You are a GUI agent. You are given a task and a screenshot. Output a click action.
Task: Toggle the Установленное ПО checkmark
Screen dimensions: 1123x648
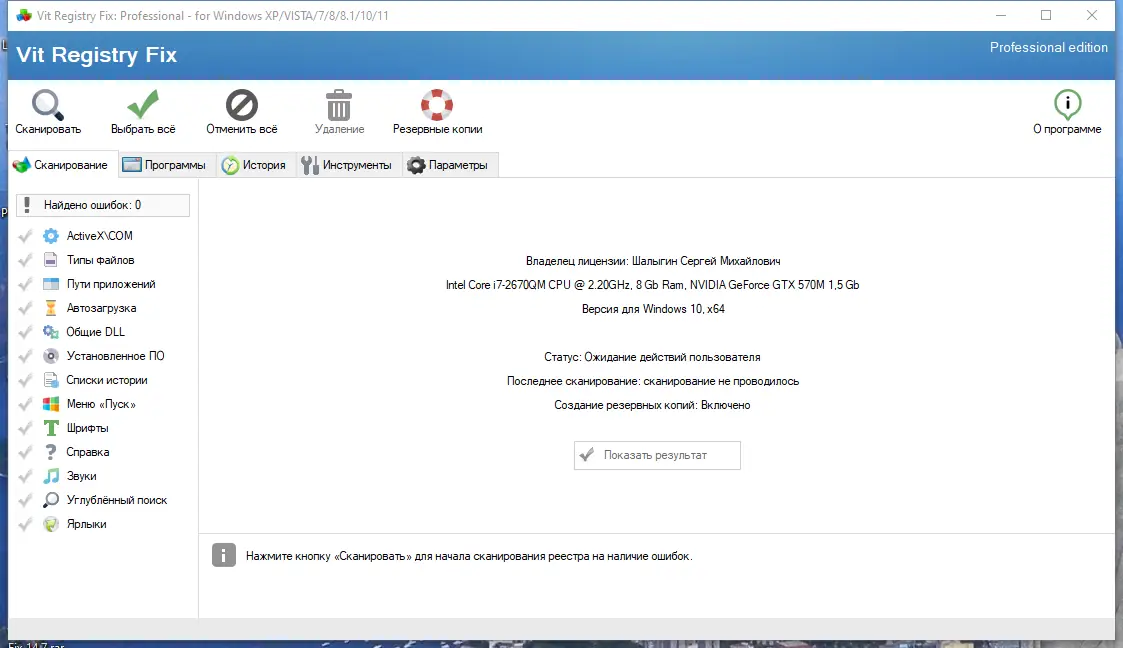point(25,356)
